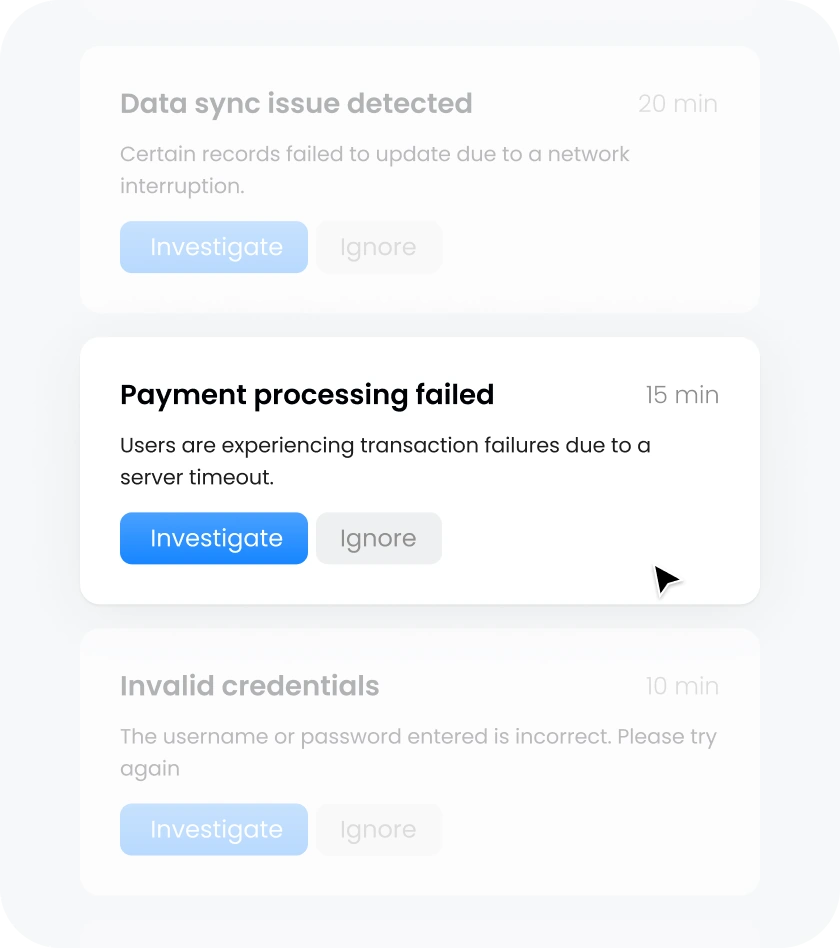Open the 'Data sync issue detected' title

296,104
